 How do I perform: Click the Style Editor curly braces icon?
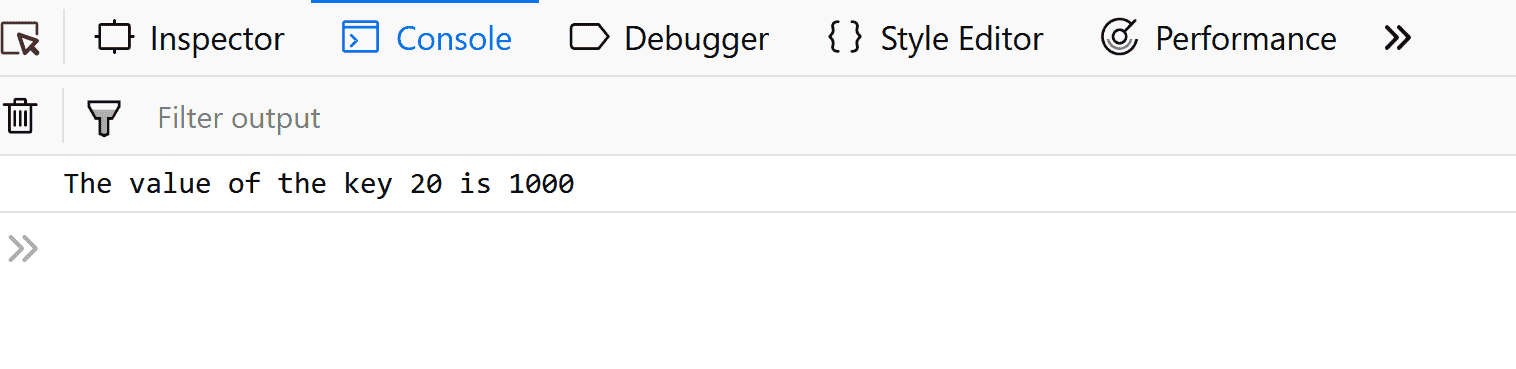click(x=845, y=38)
